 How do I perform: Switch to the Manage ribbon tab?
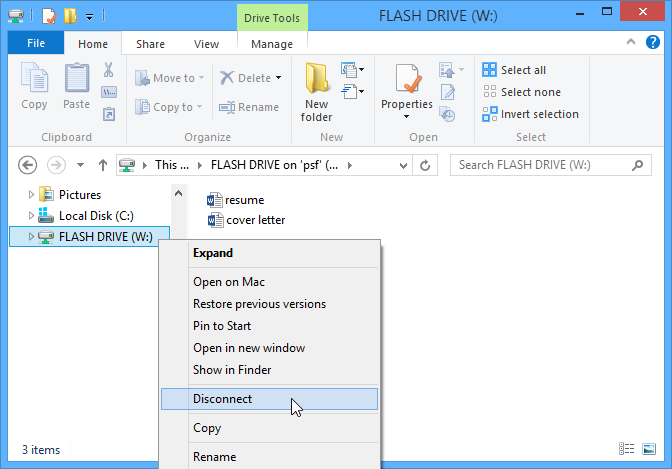[272, 44]
